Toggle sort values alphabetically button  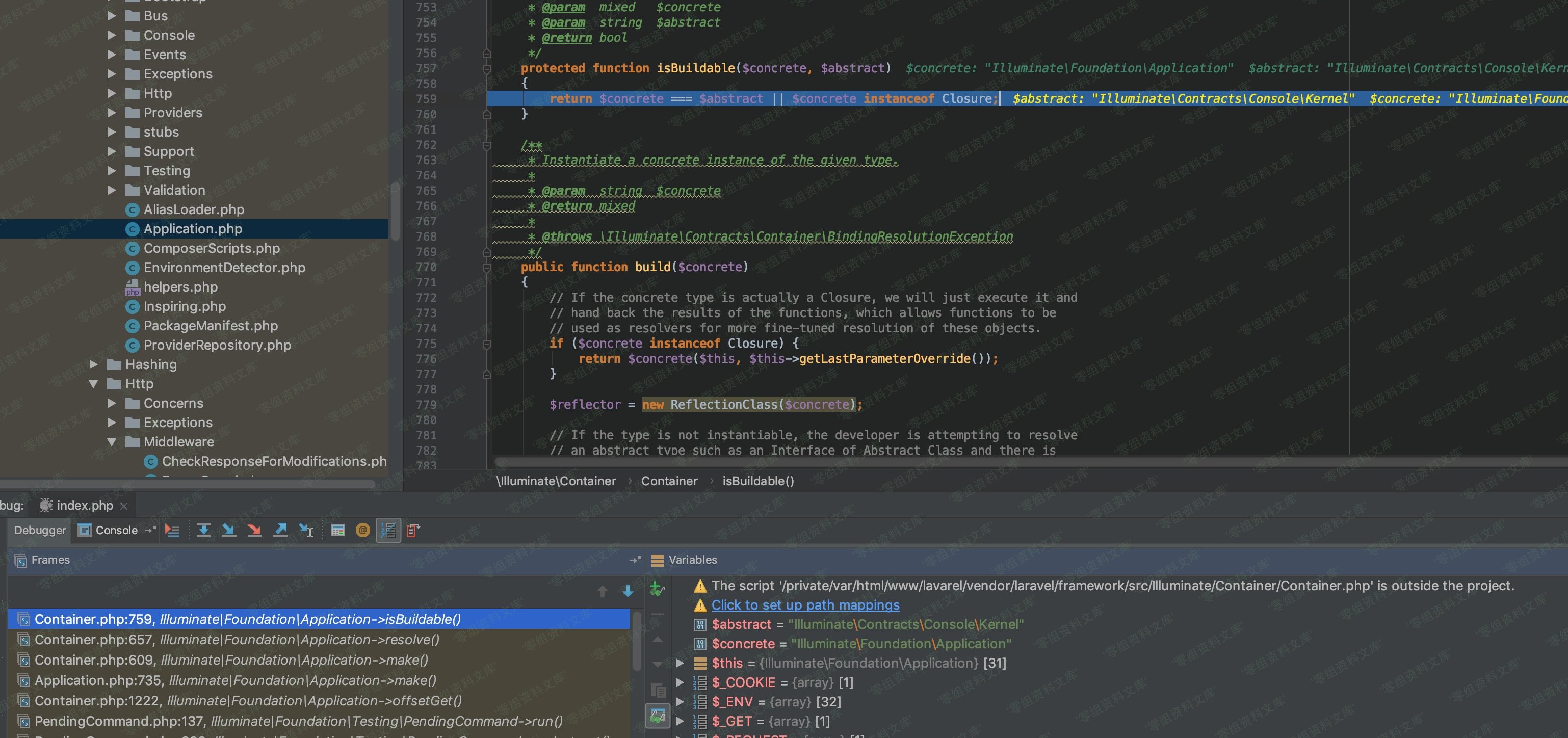[388, 531]
